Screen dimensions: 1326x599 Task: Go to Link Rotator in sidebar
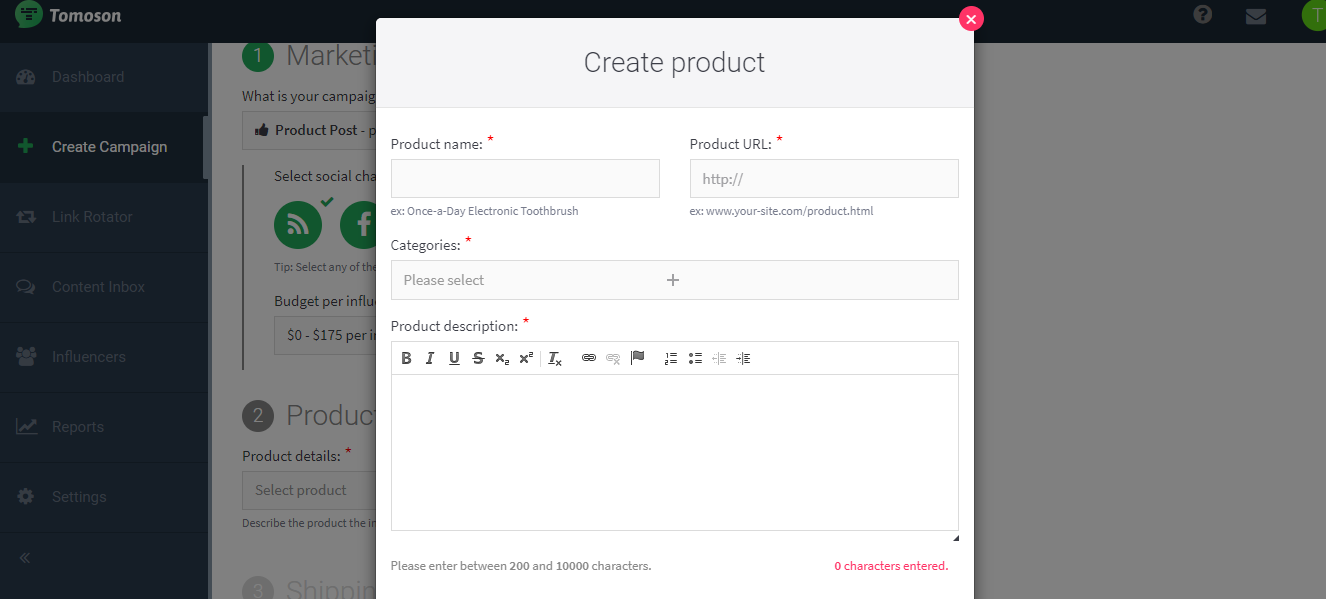pos(92,217)
